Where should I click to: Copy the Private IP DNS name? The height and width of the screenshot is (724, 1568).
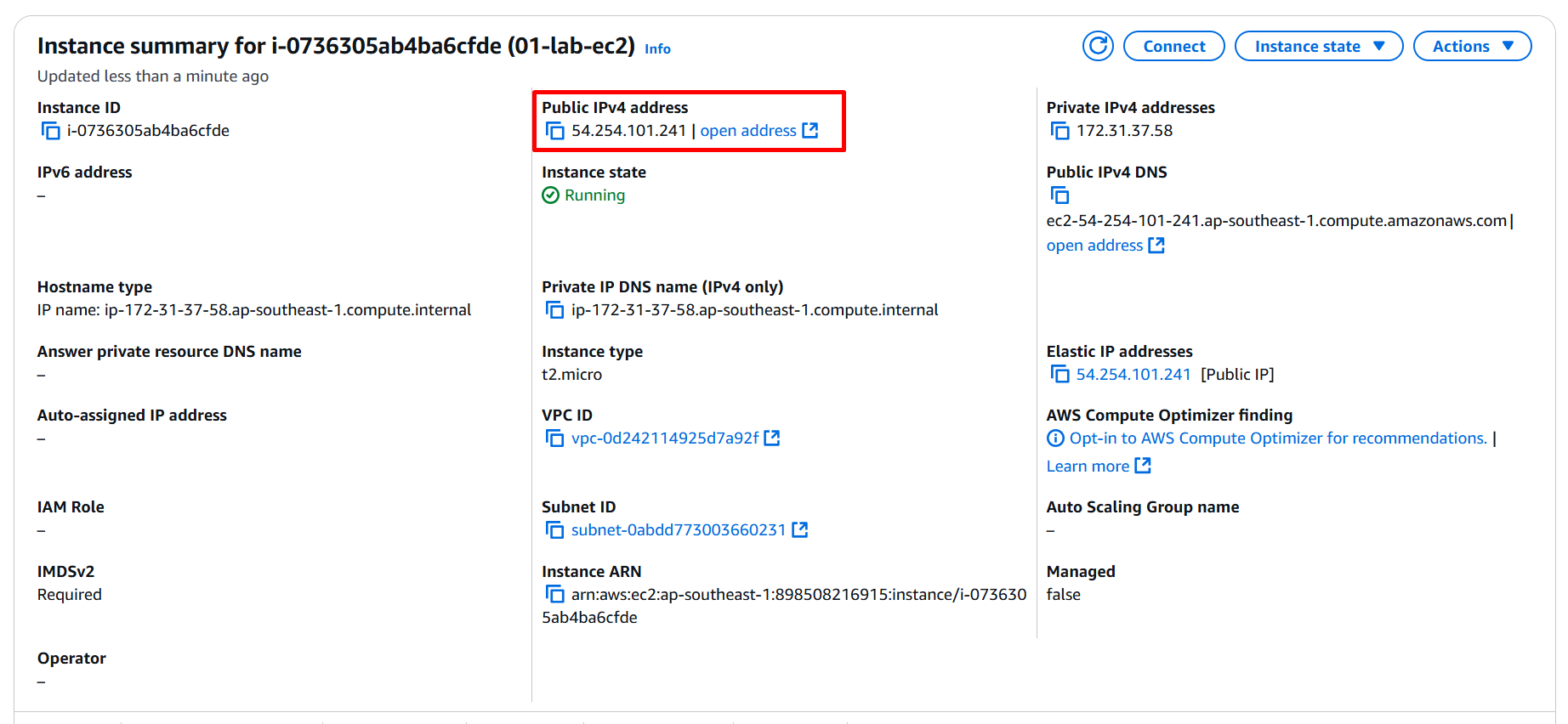coord(555,310)
